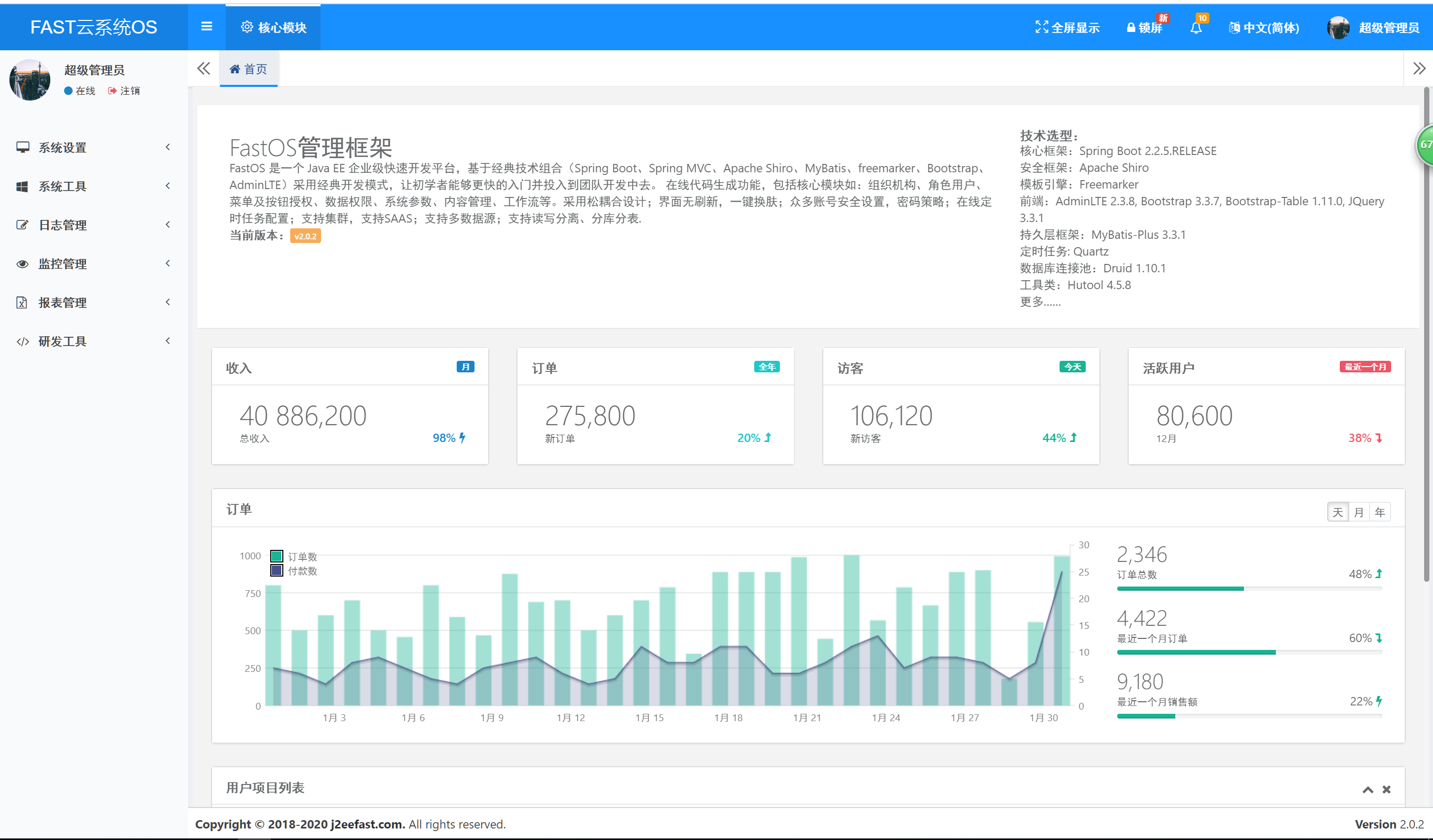Click the 研发工具 code icon

pyautogui.click(x=23, y=341)
